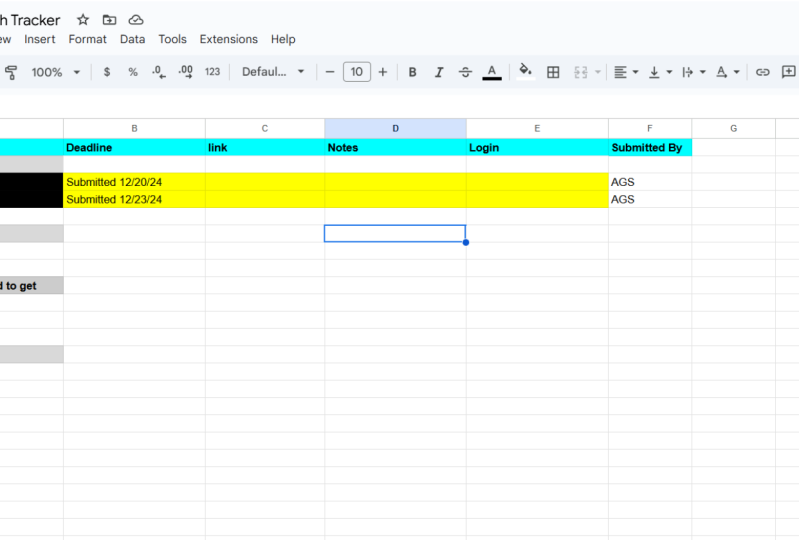Open more number formats (123)

click(212, 72)
